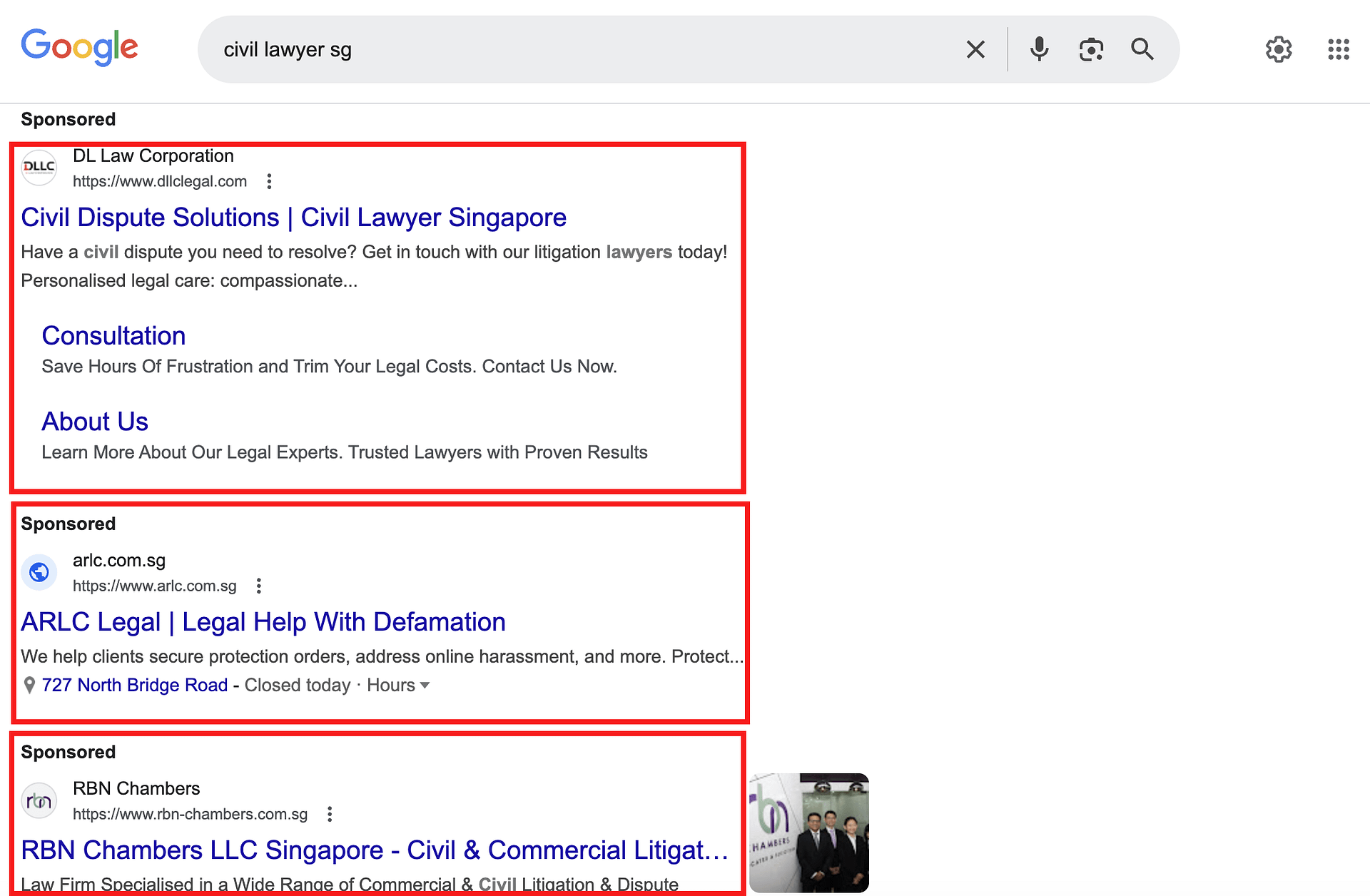This screenshot has height=896, width=1370.
Task: Start voice search with microphone
Action: coord(1039,49)
